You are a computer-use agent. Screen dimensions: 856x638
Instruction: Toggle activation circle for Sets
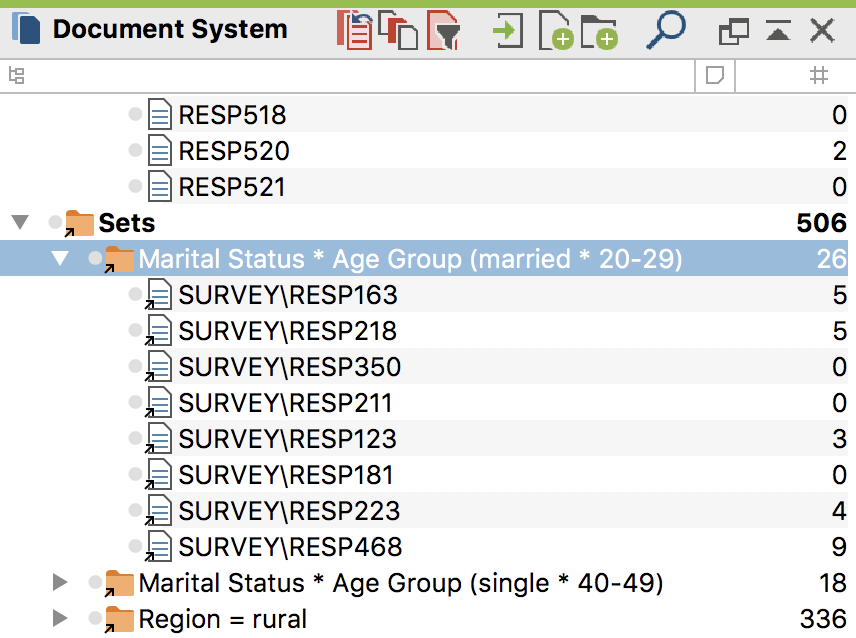click(55, 222)
